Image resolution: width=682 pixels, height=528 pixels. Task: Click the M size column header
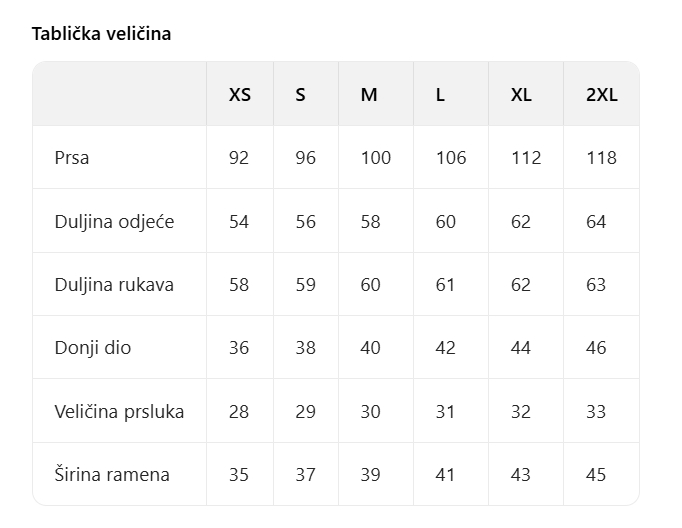pyautogui.click(x=369, y=95)
